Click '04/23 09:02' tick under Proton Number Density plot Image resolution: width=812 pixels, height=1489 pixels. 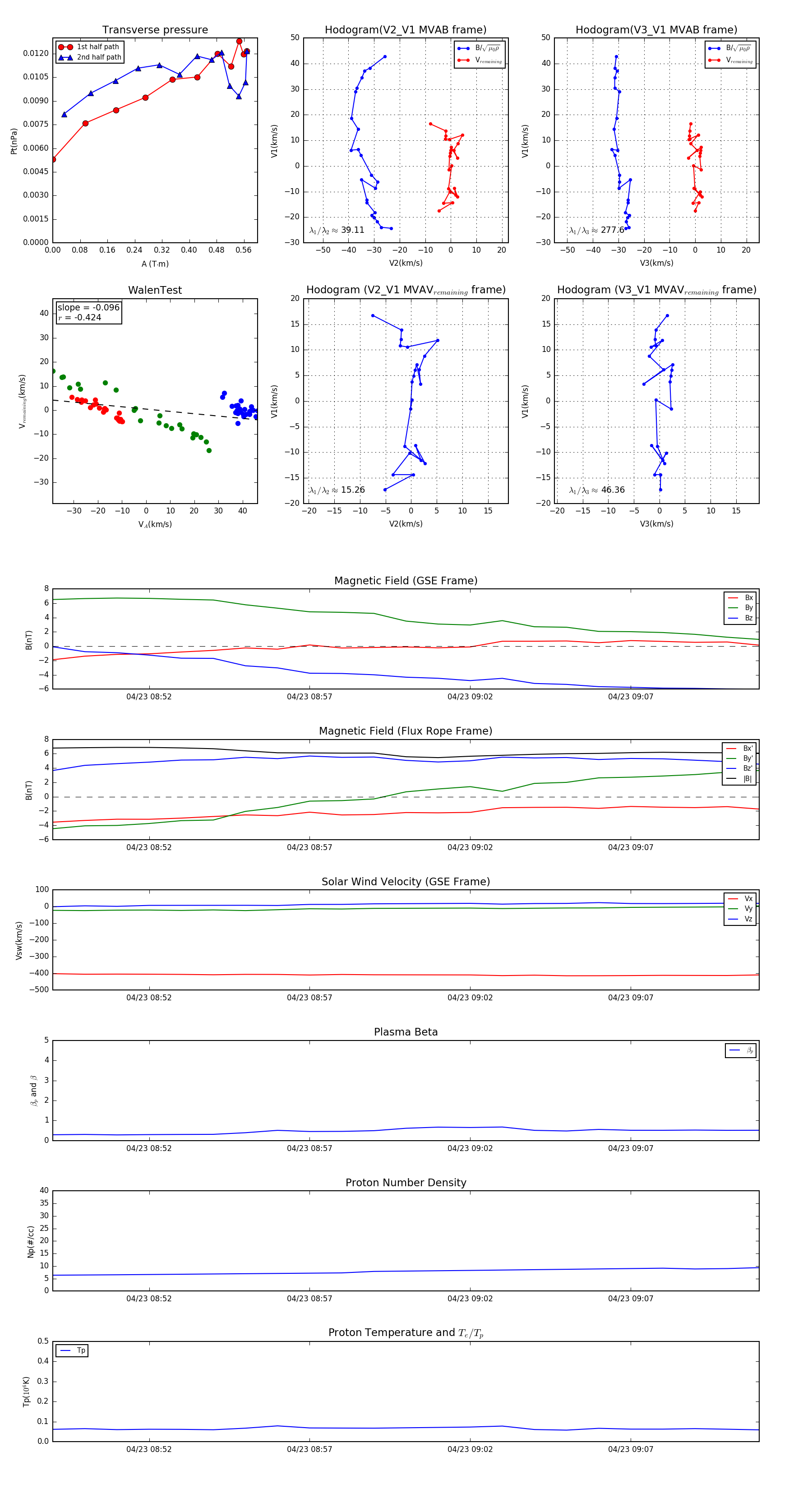[x=470, y=1299]
